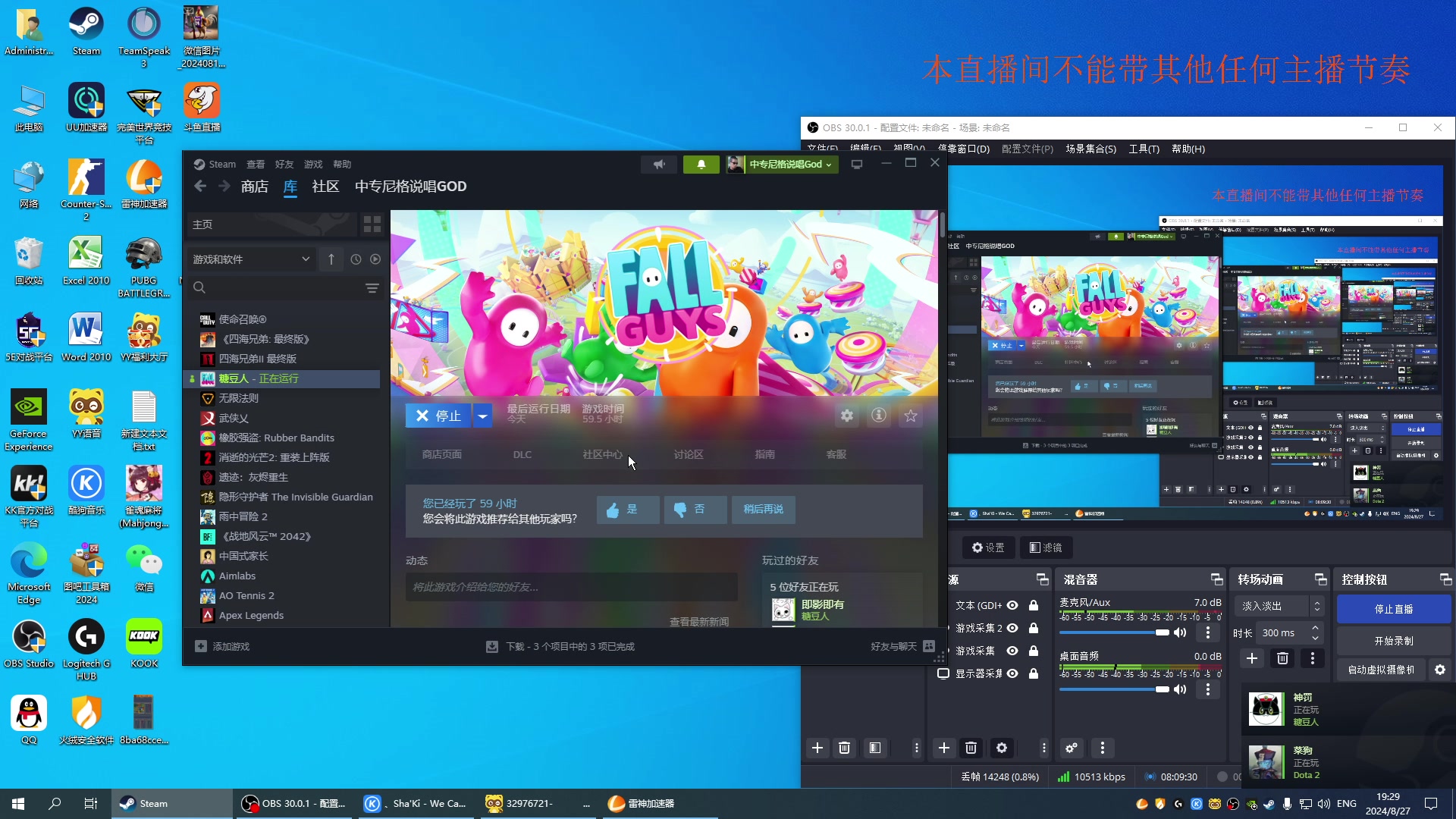Click 添加游戏 at Steam bottom bar
Viewport: 1456px width, 819px height.
[x=223, y=646]
